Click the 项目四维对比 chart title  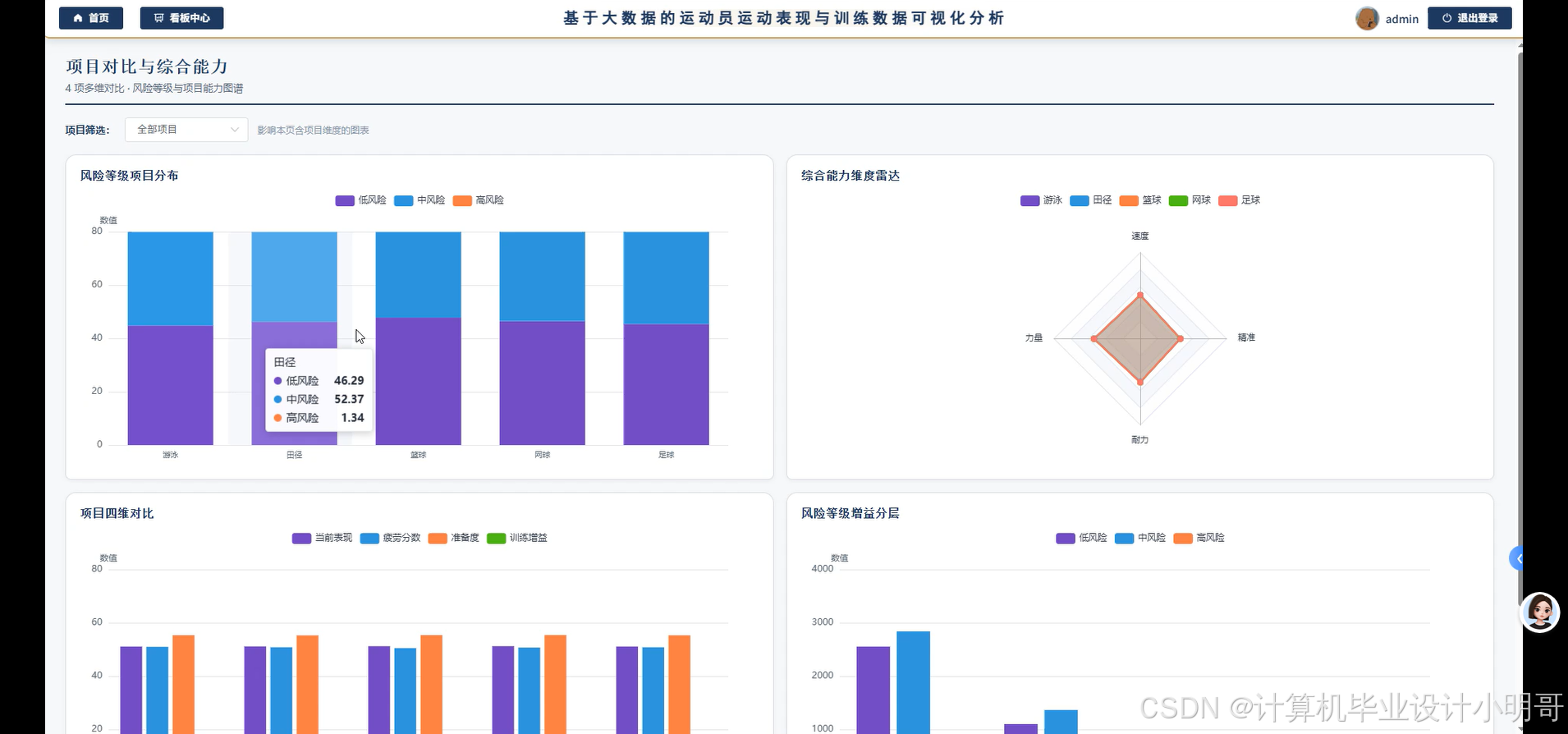tap(117, 513)
